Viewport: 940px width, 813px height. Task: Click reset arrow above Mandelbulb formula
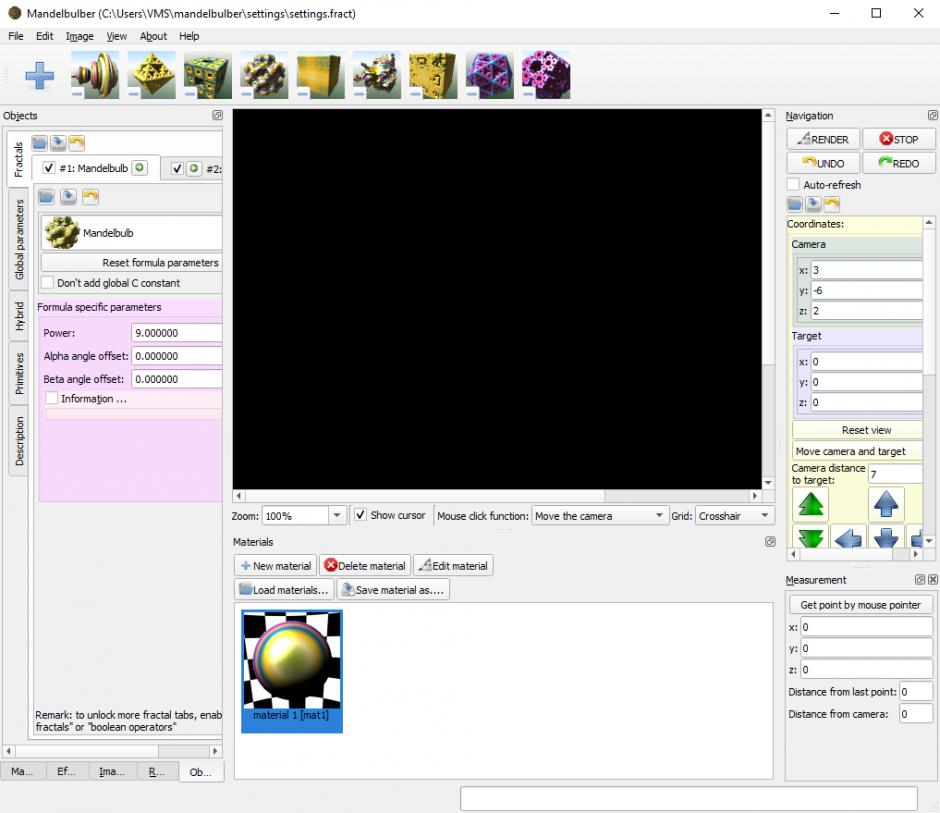91,197
